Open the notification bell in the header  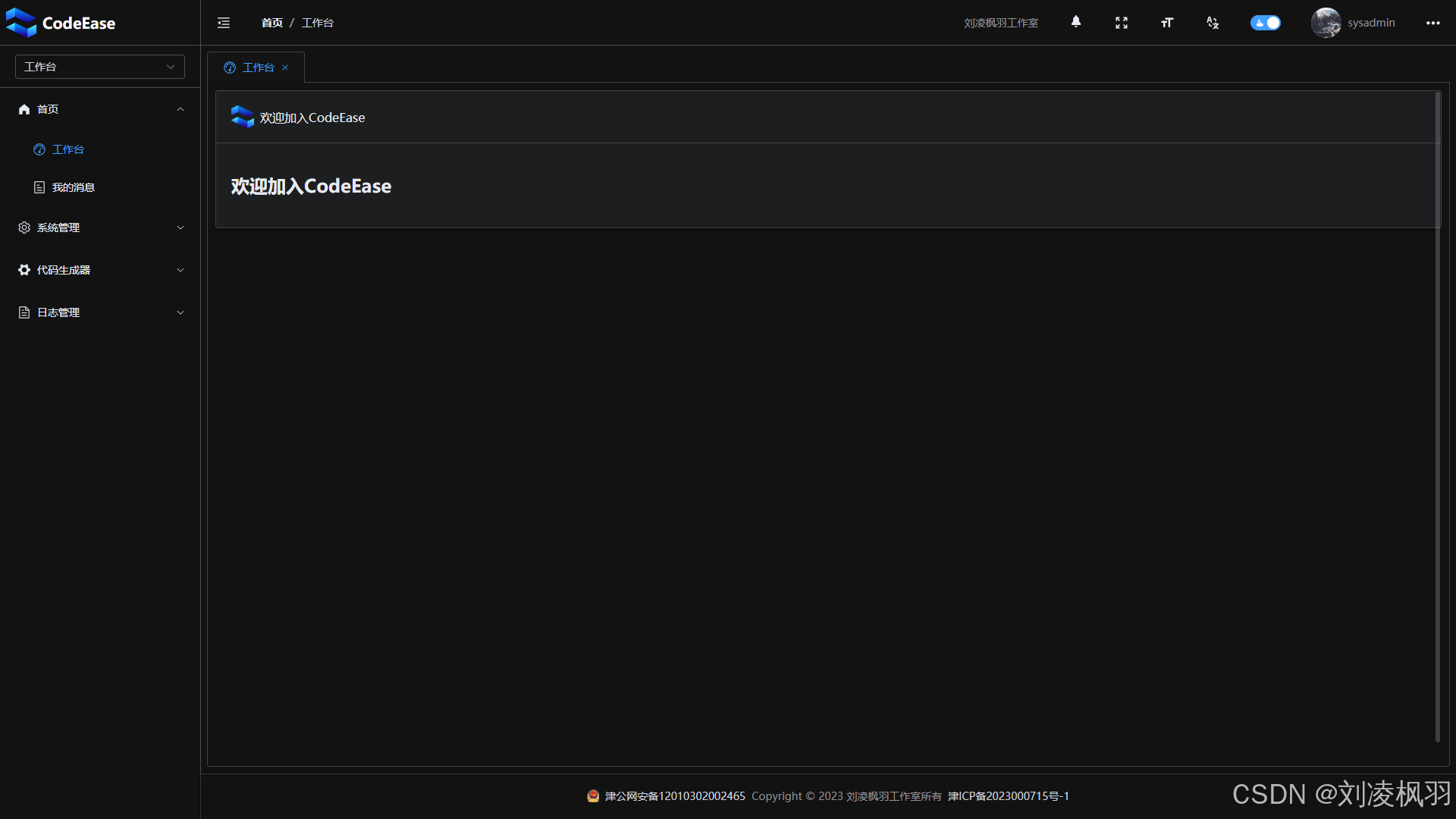1076,23
